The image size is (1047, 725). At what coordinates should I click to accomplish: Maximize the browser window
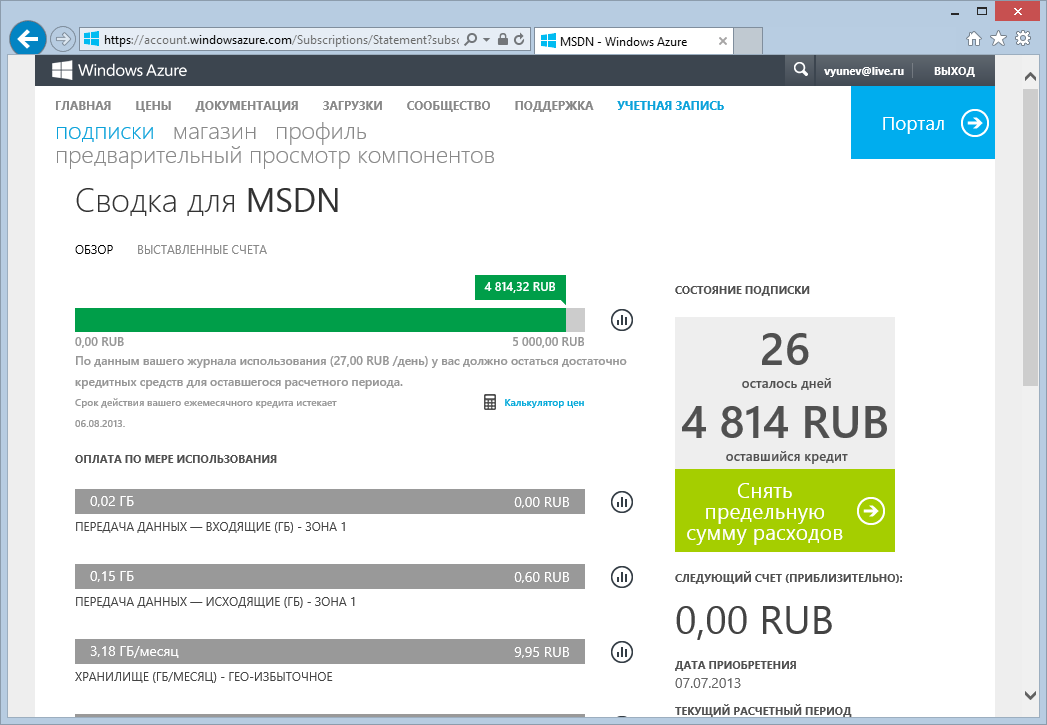(x=982, y=11)
